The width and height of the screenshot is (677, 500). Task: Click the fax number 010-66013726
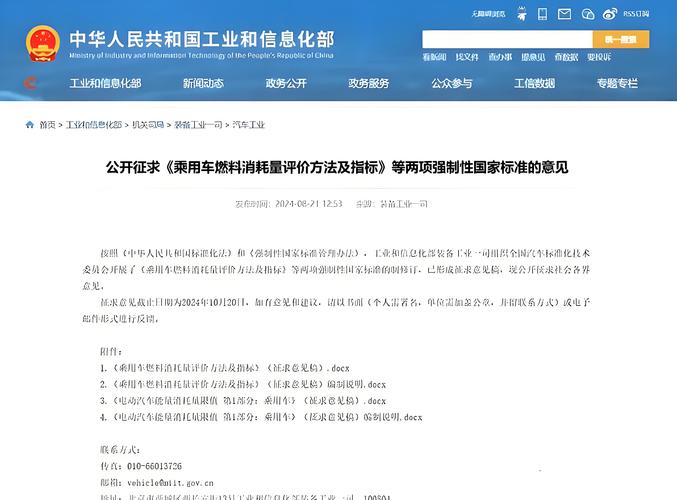(155, 466)
